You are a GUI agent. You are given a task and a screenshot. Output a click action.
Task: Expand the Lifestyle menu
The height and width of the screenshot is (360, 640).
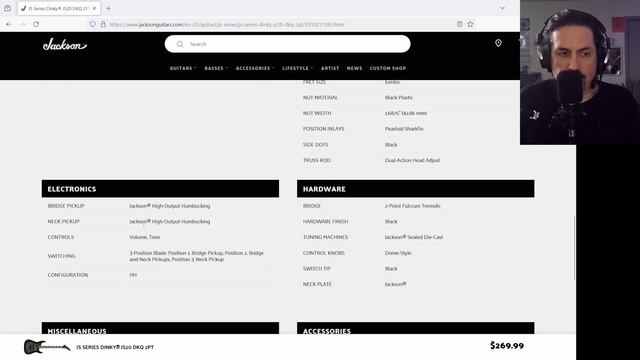(x=297, y=68)
